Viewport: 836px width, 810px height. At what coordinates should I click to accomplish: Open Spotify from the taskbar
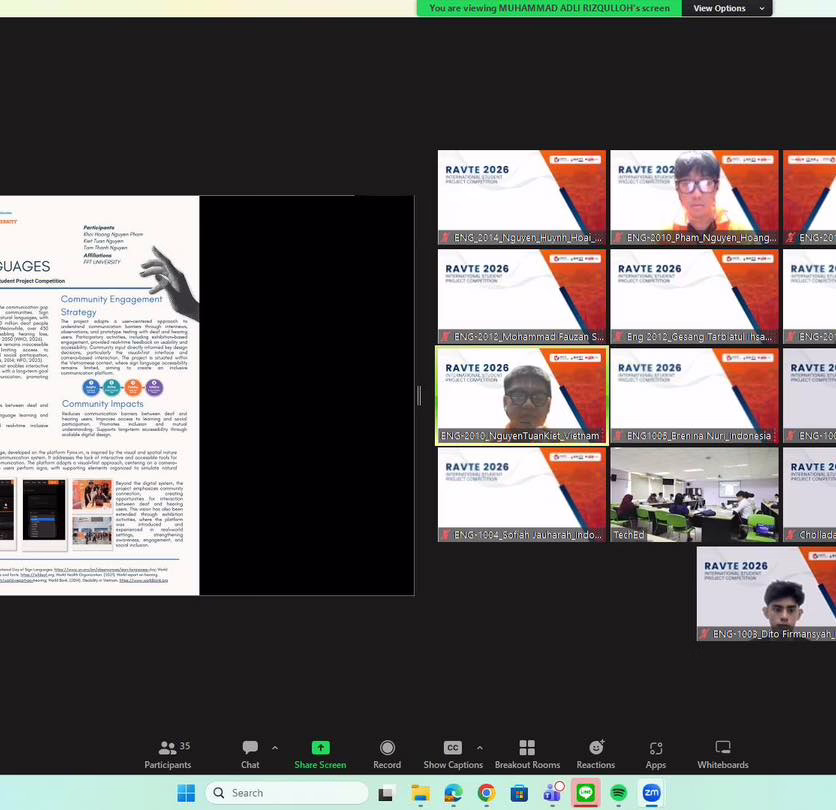click(618, 793)
